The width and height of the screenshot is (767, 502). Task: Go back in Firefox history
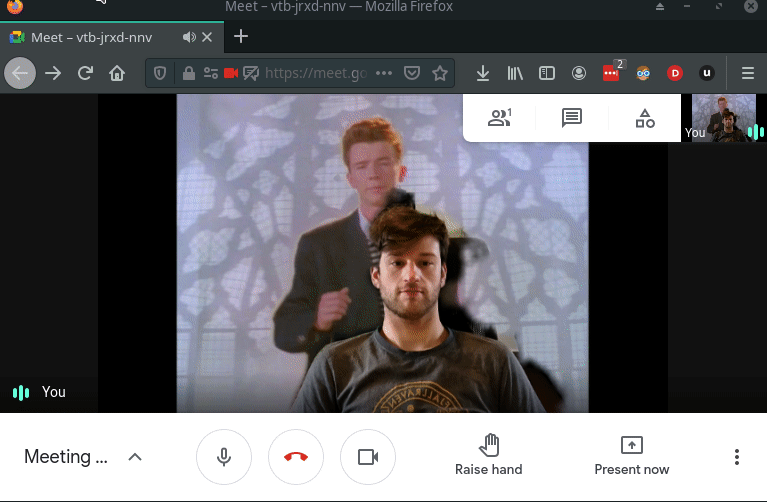pyautogui.click(x=20, y=73)
